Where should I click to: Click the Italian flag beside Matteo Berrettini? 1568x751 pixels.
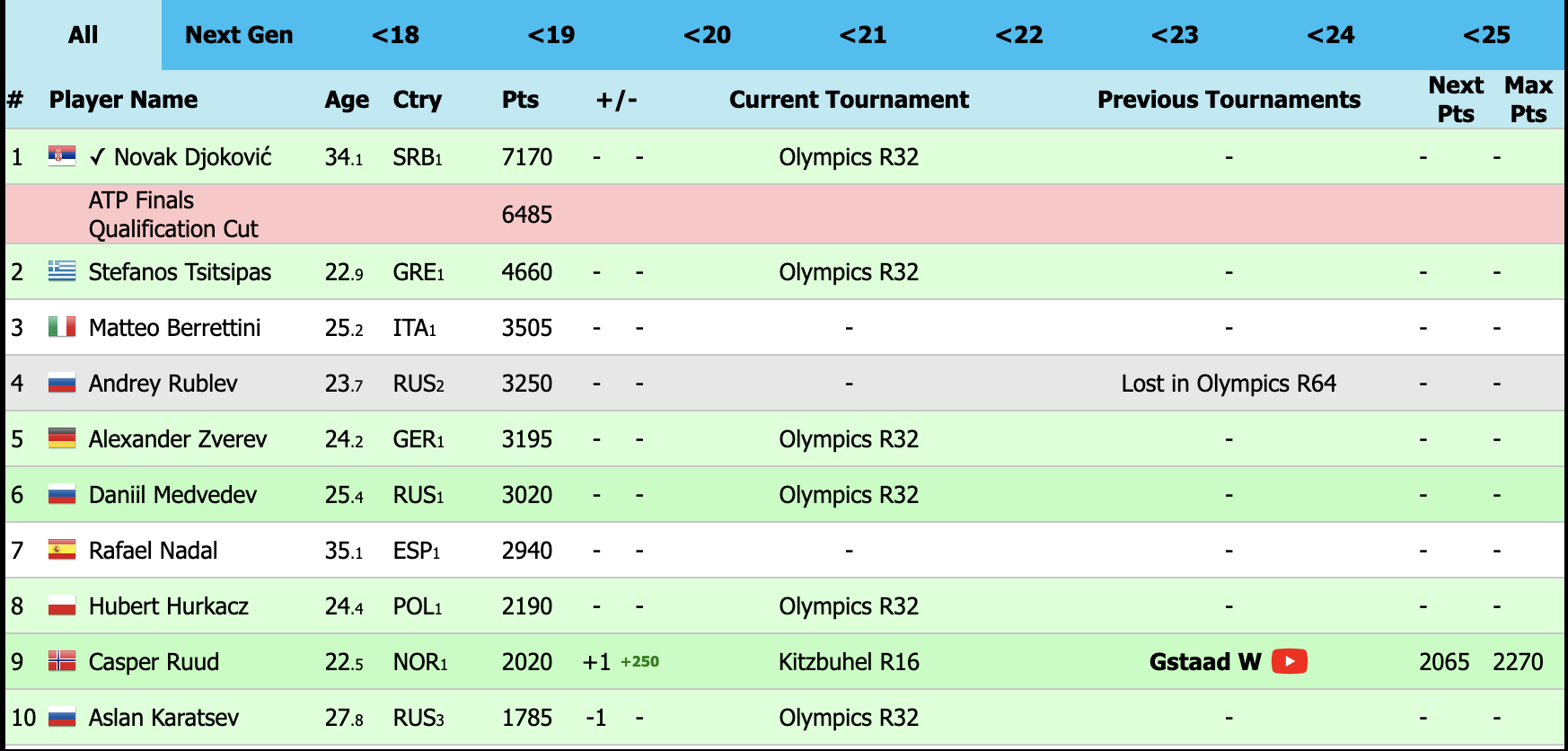[x=62, y=326]
